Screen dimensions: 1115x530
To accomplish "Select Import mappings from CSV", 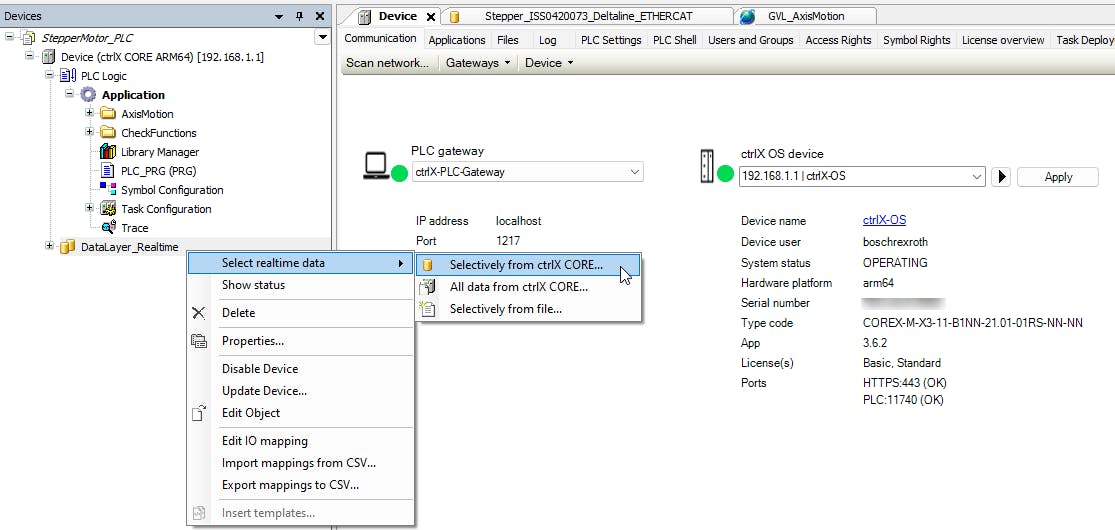I will (x=301, y=463).
